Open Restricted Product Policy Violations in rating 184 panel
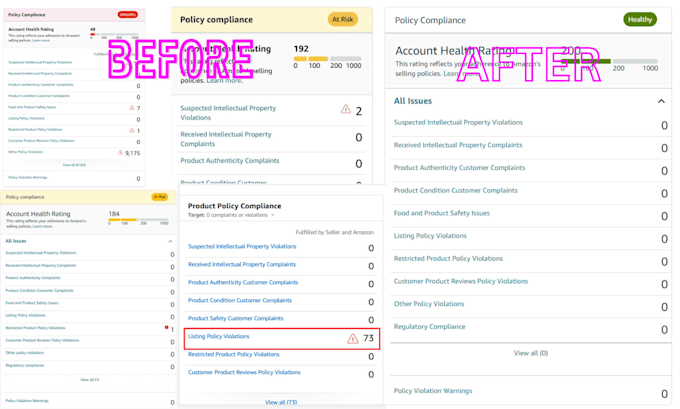Screen dimensions: 680x409 (x=35, y=328)
